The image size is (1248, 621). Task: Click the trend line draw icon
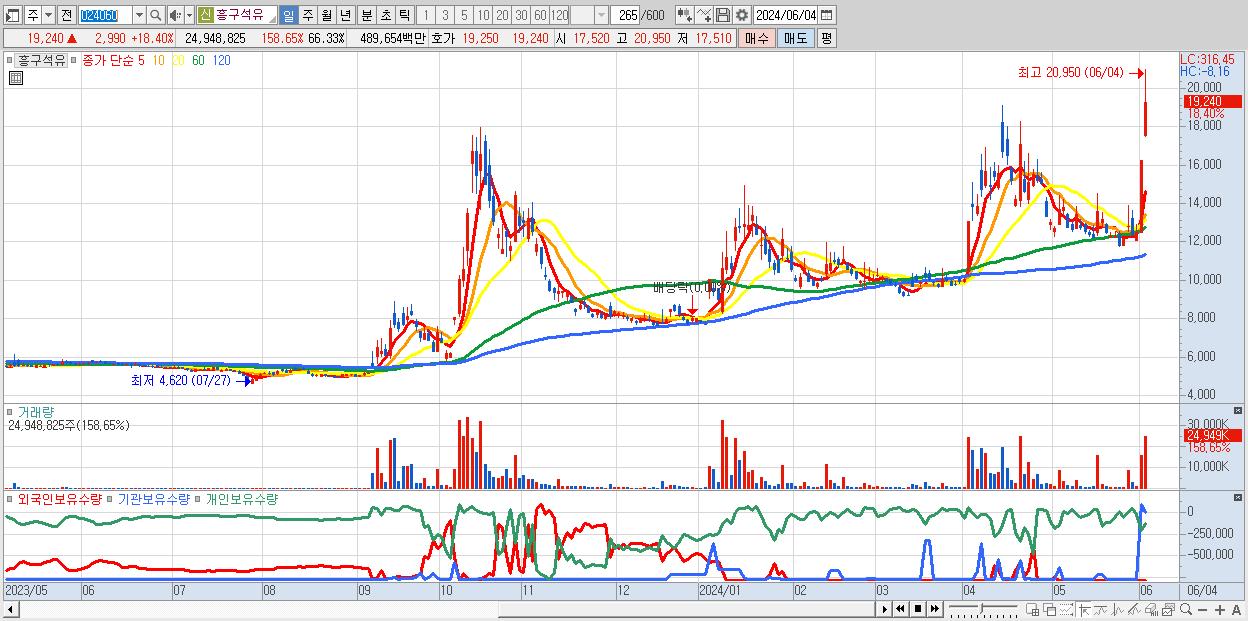click(x=1101, y=610)
